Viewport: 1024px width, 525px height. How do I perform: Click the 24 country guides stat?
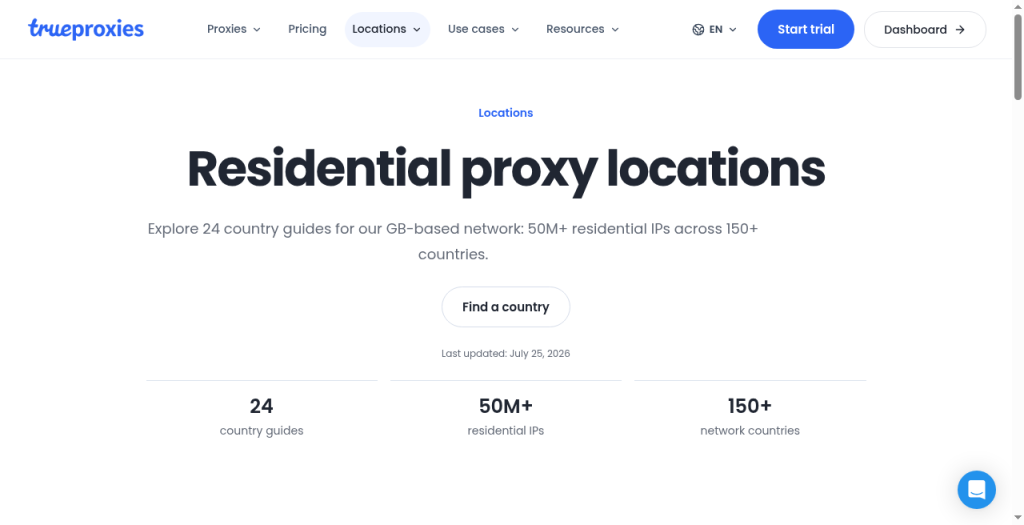(261, 417)
